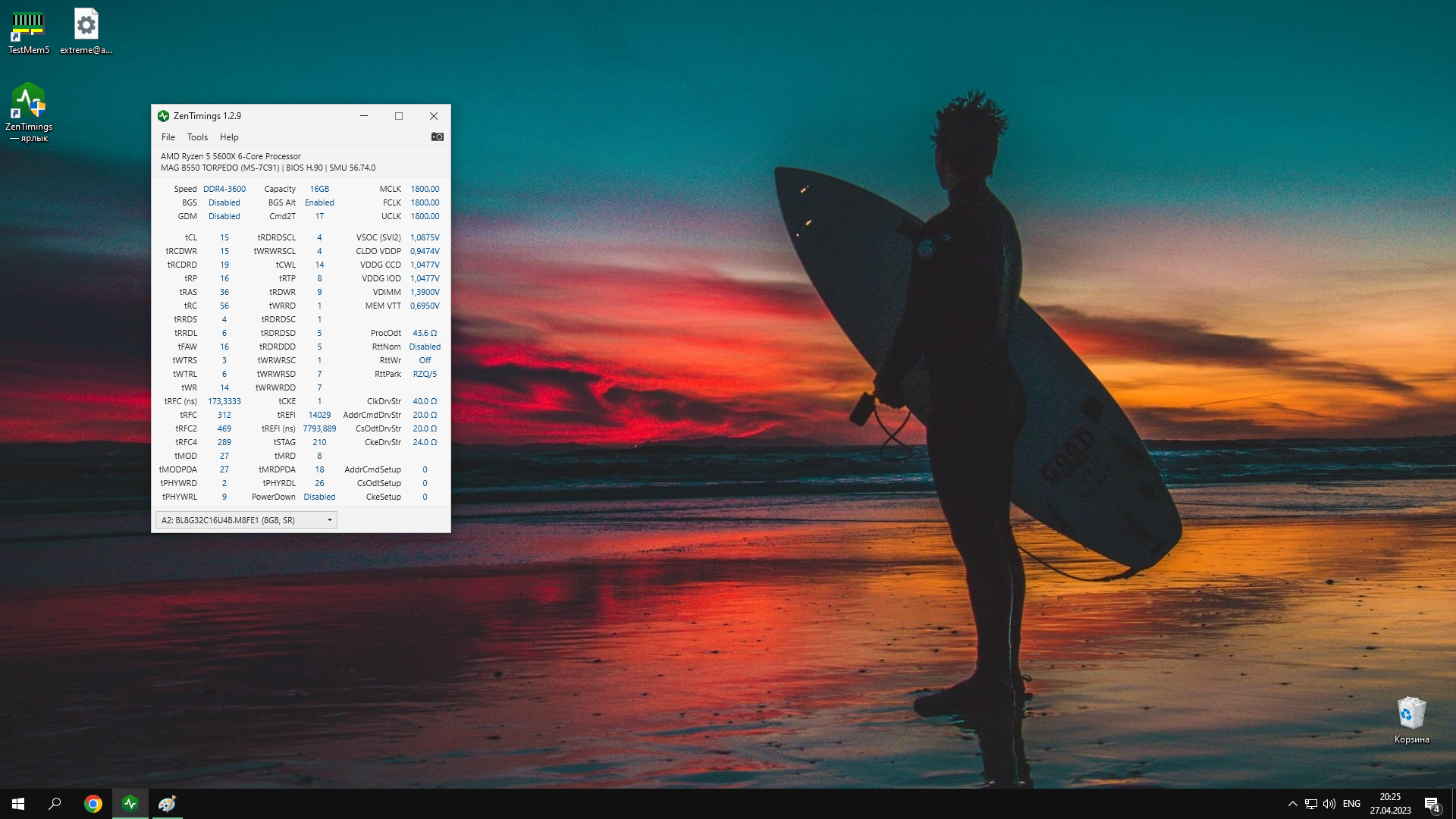Open the Windows Start menu
Image resolution: width=1456 pixels, height=819 pixels.
[18, 804]
